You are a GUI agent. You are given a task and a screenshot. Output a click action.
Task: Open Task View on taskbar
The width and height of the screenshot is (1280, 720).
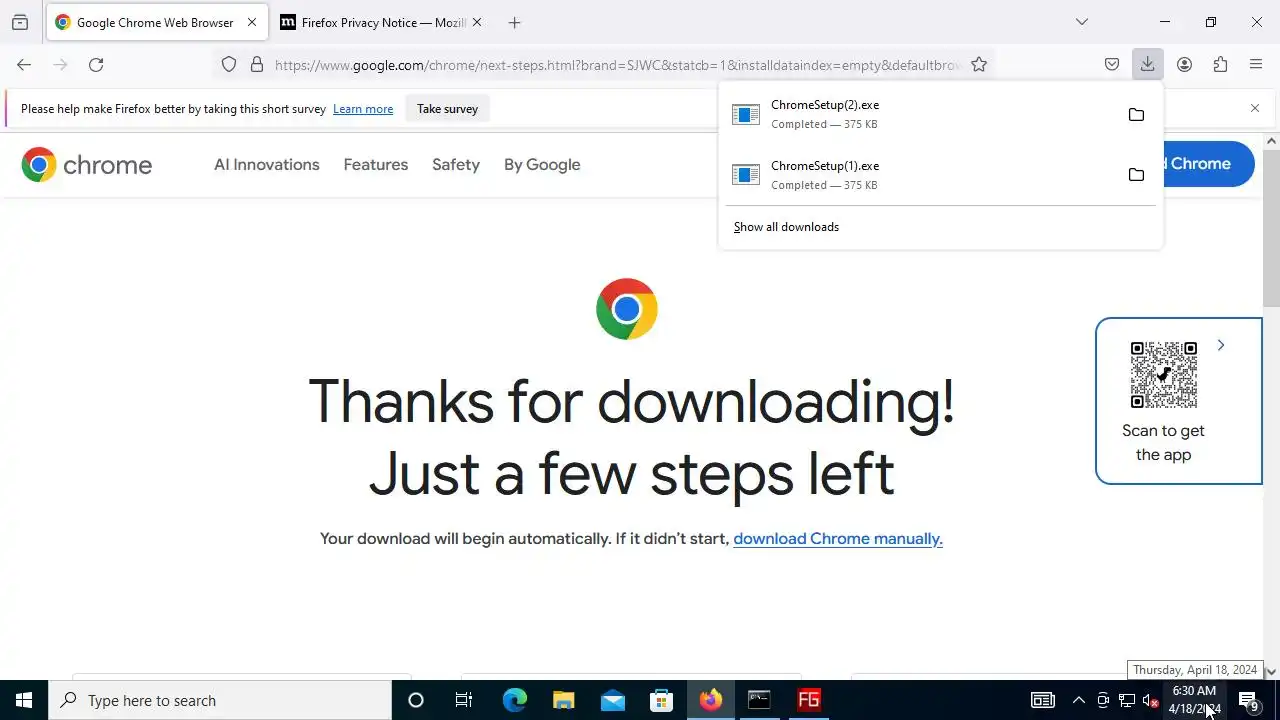[x=464, y=700]
